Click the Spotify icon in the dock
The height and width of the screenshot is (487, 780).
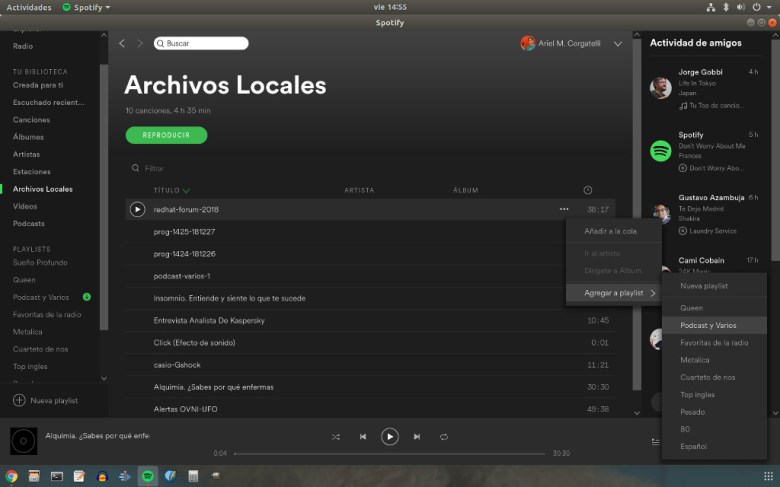click(148, 476)
